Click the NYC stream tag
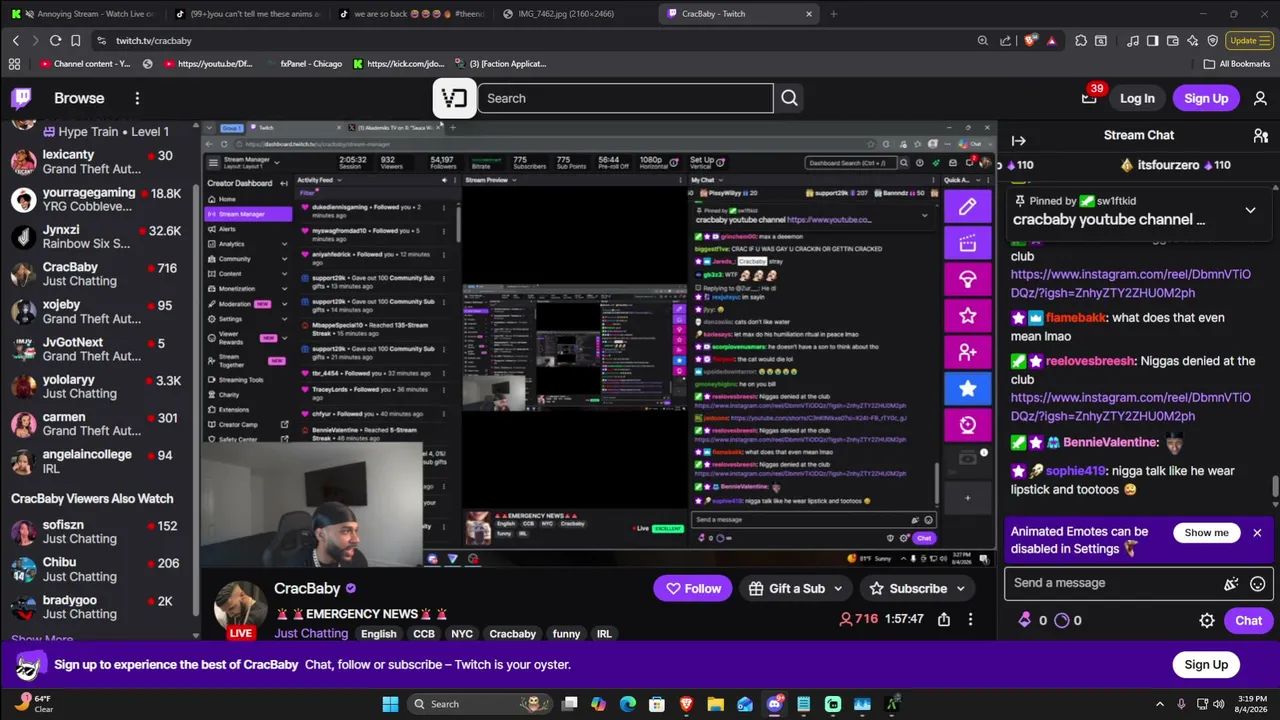 click(x=461, y=634)
